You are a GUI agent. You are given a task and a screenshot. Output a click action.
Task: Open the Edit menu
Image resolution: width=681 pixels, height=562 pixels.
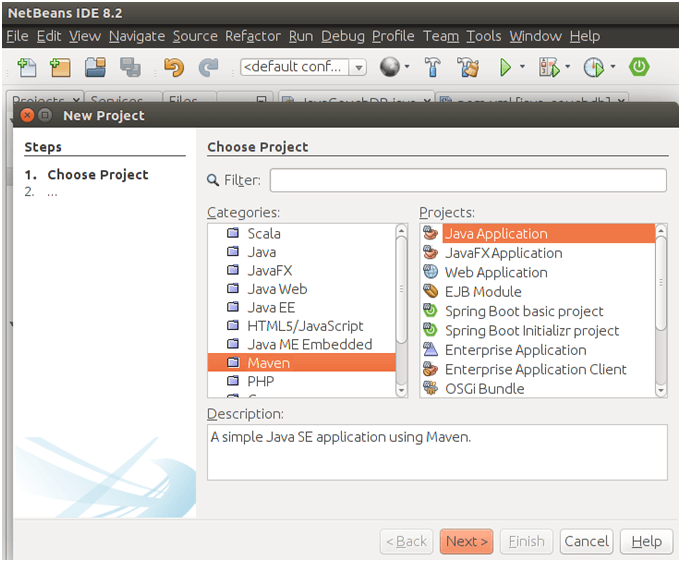pos(49,36)
